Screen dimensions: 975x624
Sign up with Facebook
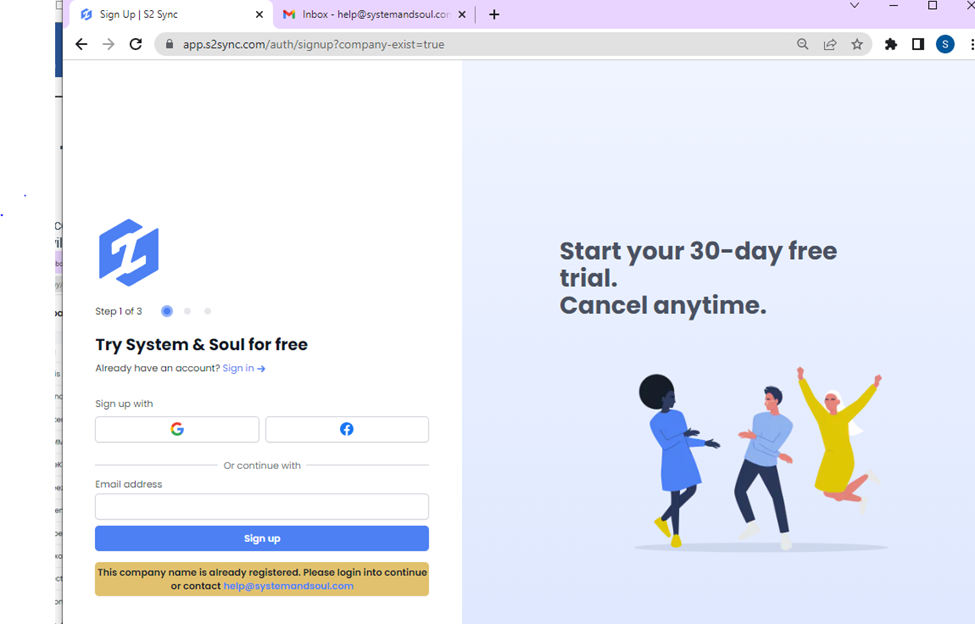click(x=347, y=429)
